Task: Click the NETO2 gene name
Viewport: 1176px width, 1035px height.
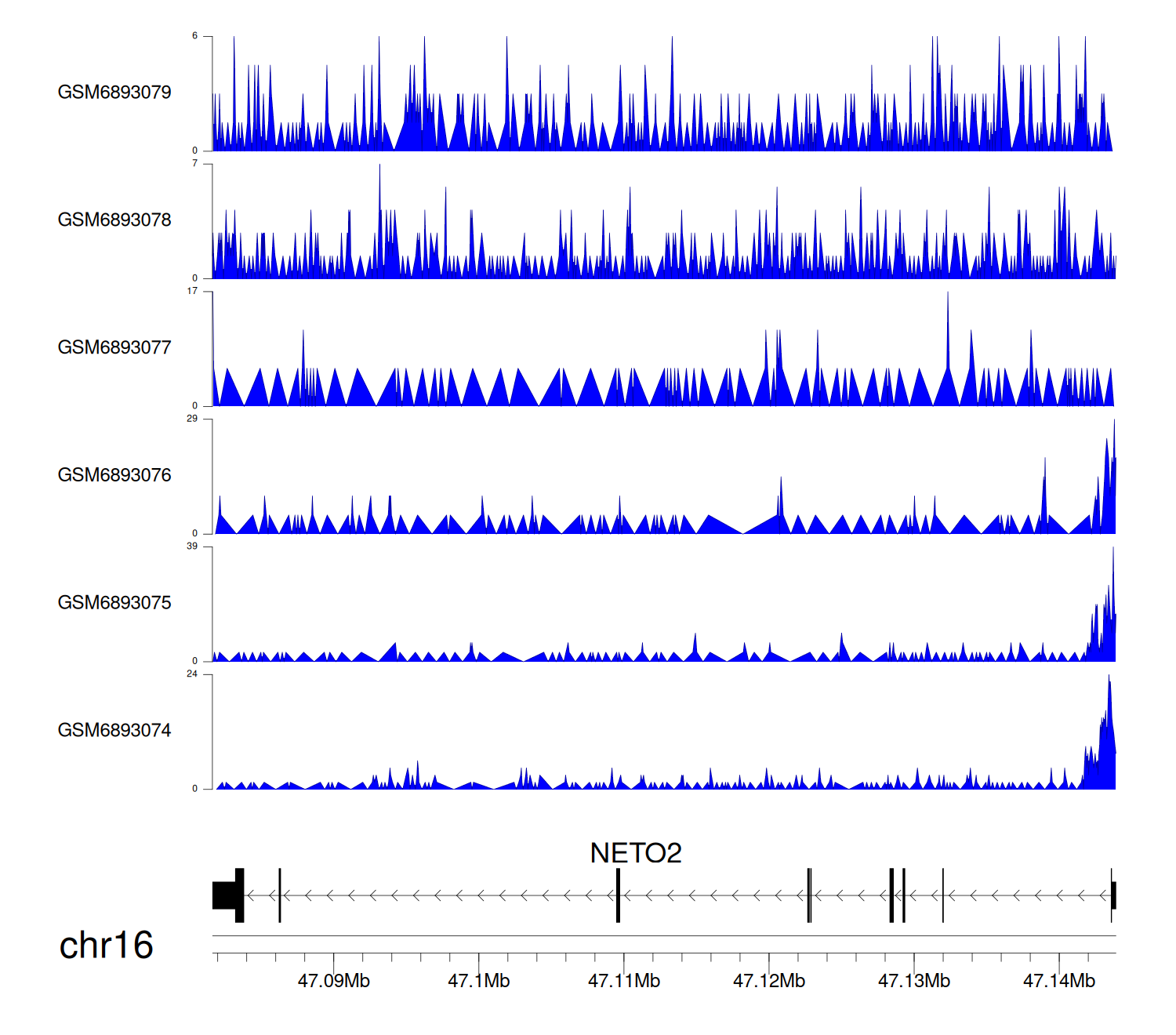Action: [x=635, y=853]
